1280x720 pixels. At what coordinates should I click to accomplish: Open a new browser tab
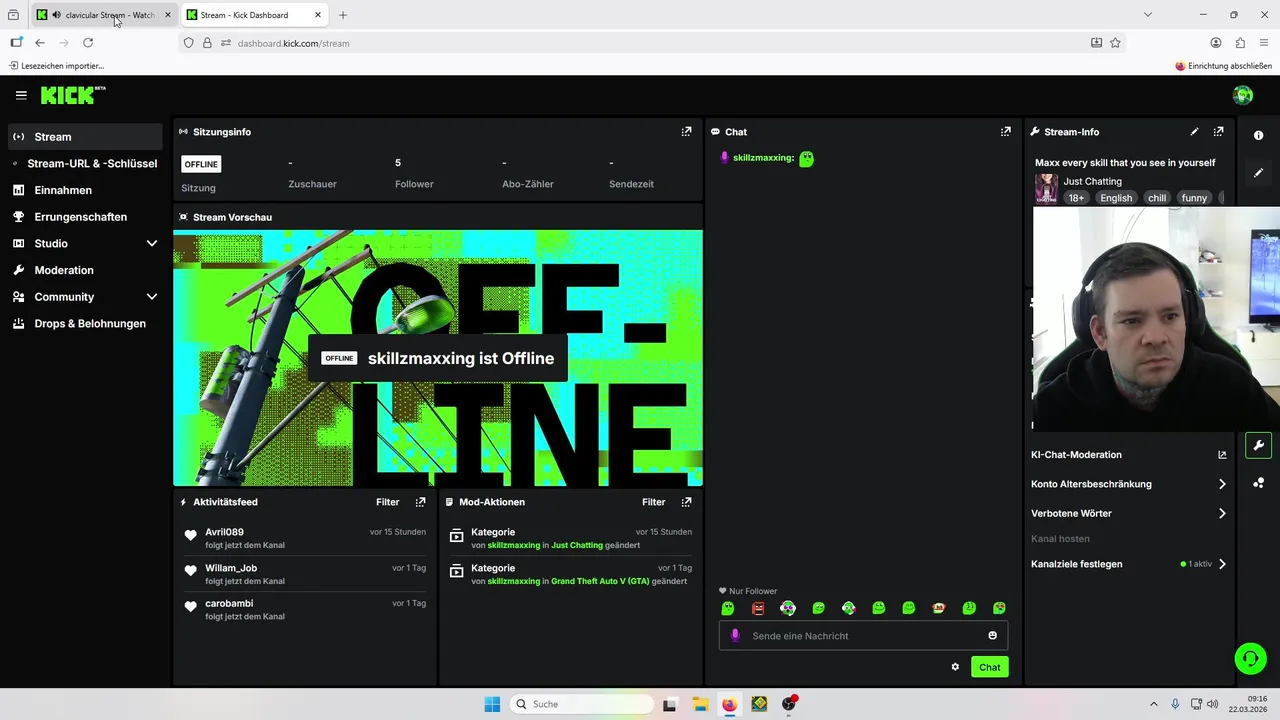tap(343, 15)
